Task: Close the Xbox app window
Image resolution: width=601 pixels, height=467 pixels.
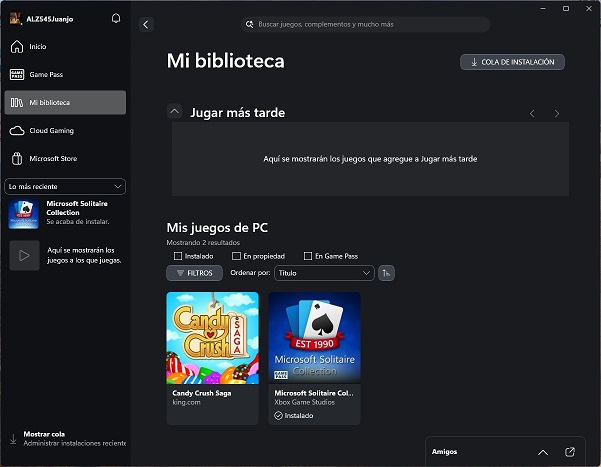Action: click(x=589, y=8)
